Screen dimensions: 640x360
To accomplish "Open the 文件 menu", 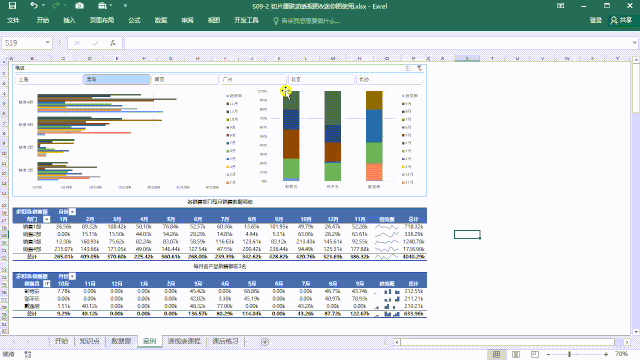I will click(x=13, y=20).
